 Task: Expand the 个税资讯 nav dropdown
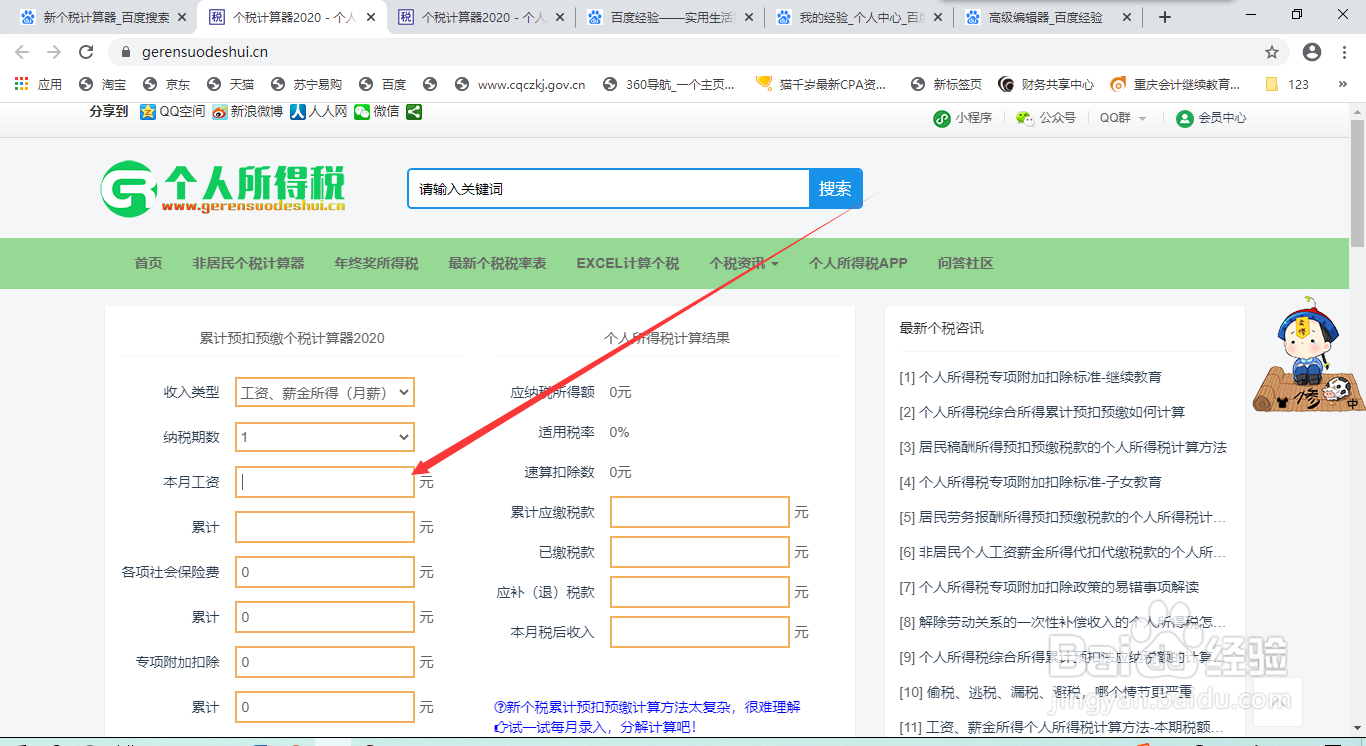click(744, 263)
